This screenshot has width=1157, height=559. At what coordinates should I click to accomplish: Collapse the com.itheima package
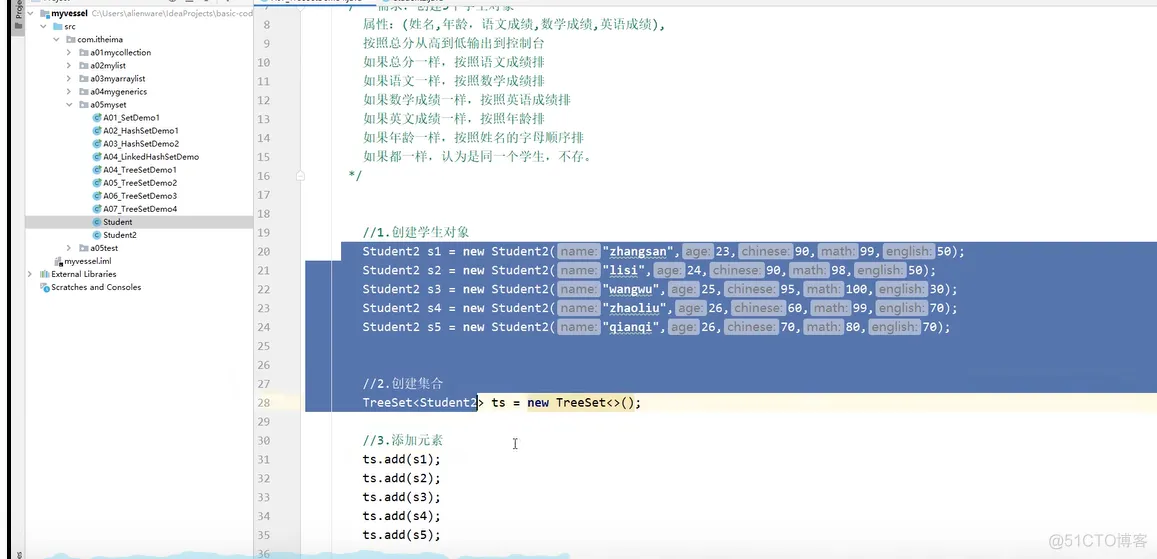click(x=56, y=39)
